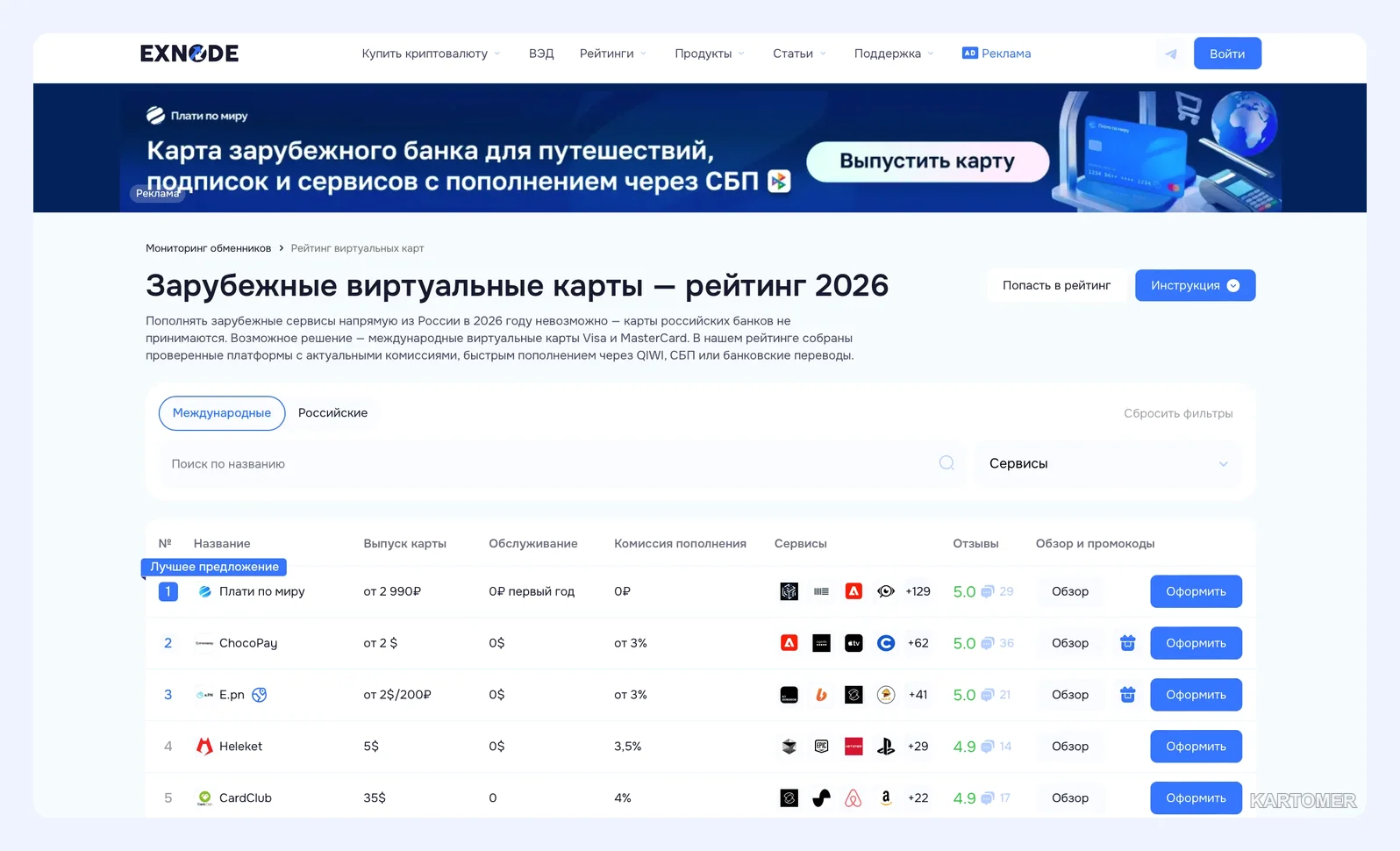The width and height of the screenshot is (1400, 851).
Task: Open Обзор for ChocoPay
Action: pyautogui.click(x=1070, y=643)
